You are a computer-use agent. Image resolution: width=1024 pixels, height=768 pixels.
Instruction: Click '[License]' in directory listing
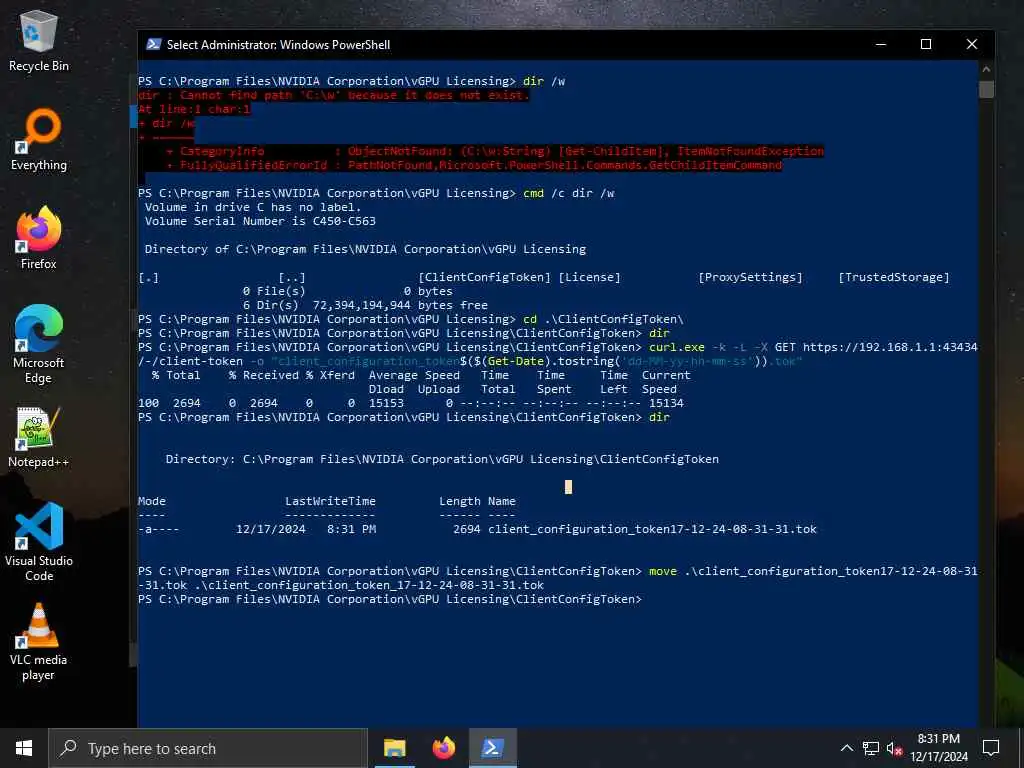(x=590, y=277)
